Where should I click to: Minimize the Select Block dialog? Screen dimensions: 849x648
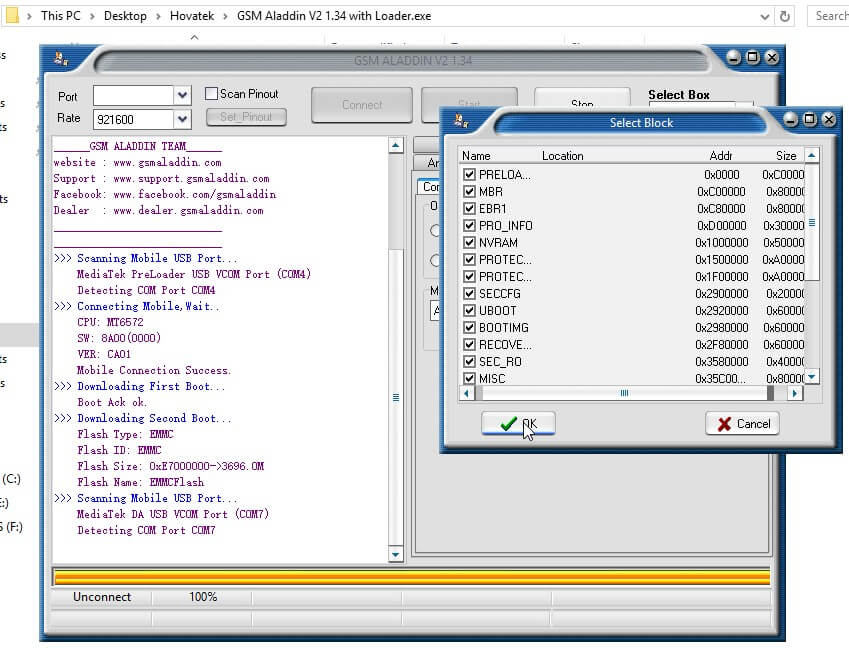coord(791,119)
